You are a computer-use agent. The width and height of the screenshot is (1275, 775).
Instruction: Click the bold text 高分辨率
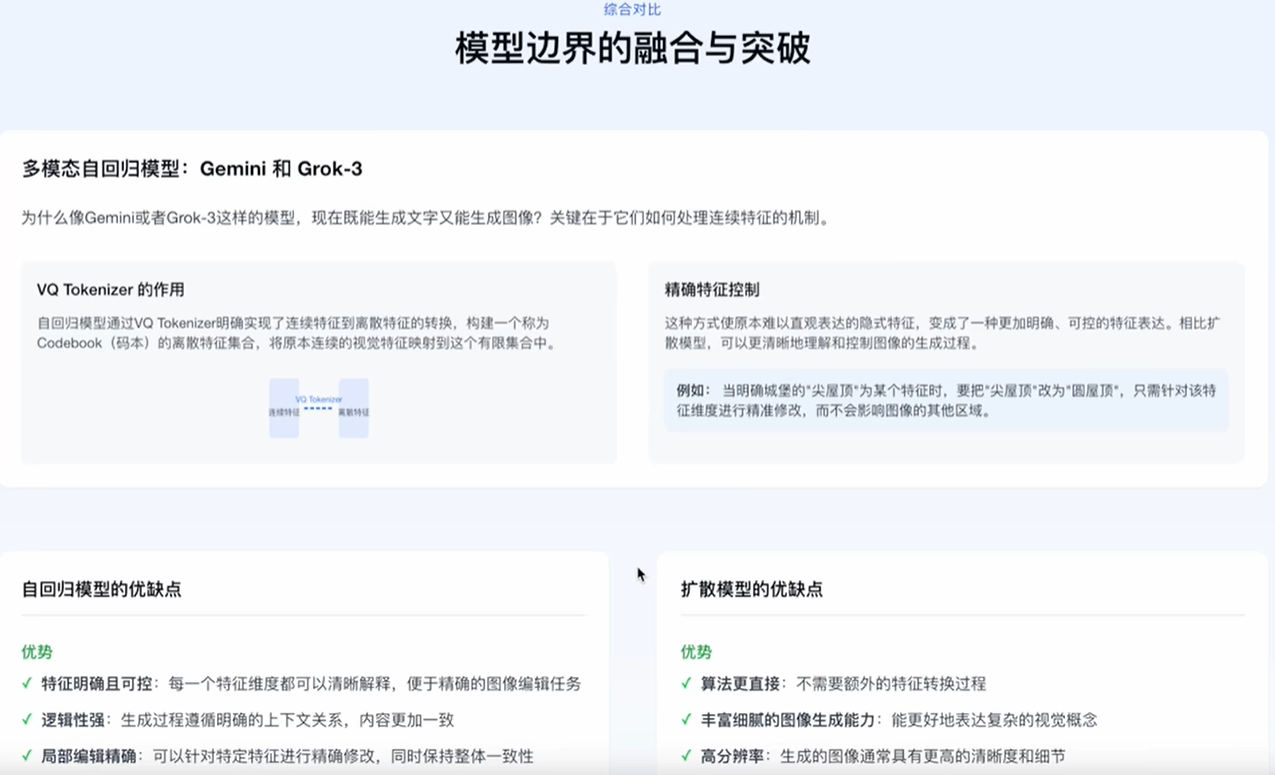pos(733,756)
